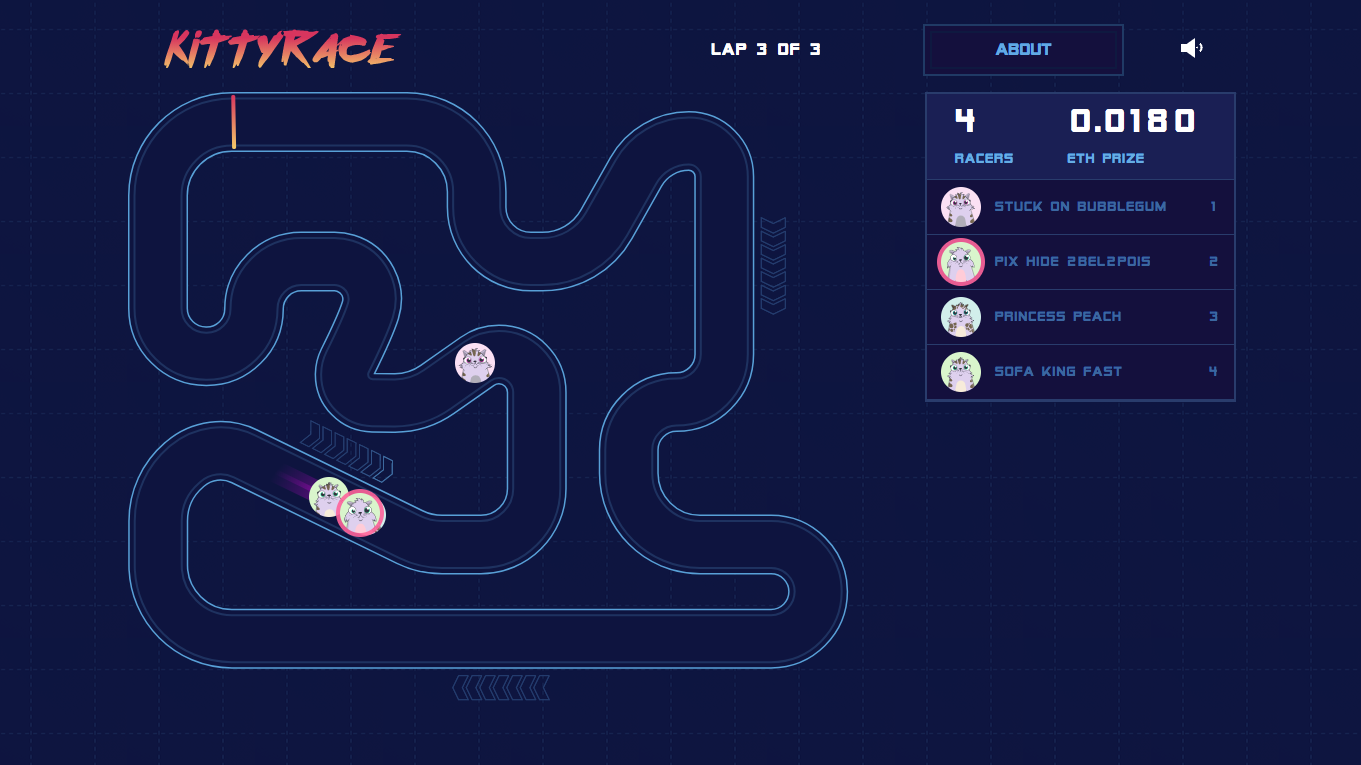Screen dimensions: 1361x765
Task: Open the Stuck On Bubblegum racer name
Action: point(1080,207)
